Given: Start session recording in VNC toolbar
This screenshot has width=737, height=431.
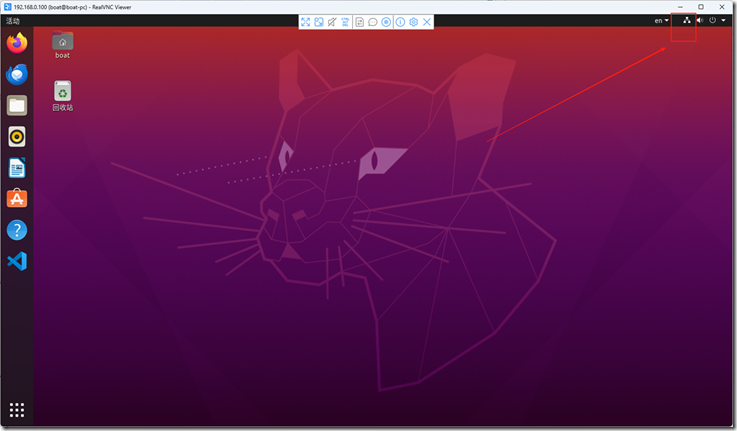Looking at the screenshot, I should [386, 22].
